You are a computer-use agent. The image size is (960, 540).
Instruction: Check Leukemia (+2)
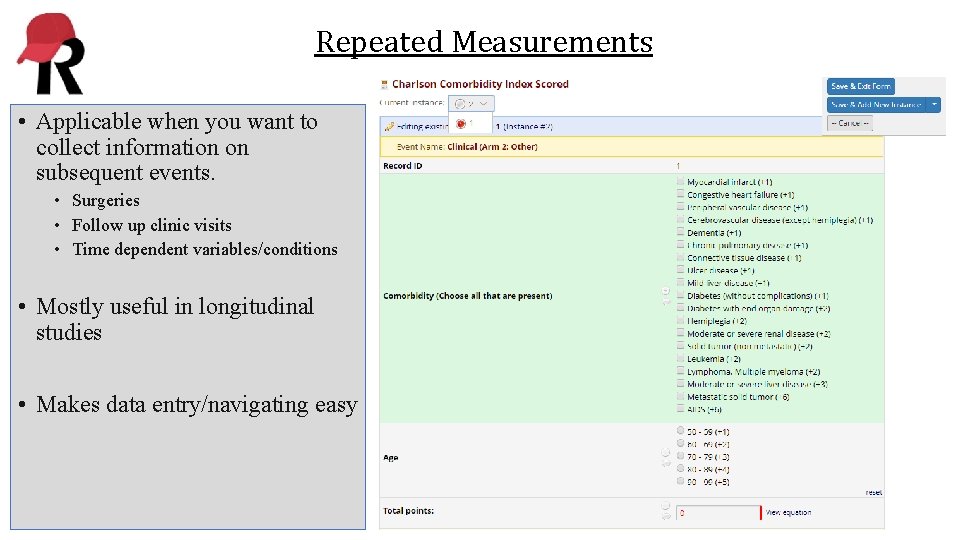pyautogui.click(x=680, y=358)
